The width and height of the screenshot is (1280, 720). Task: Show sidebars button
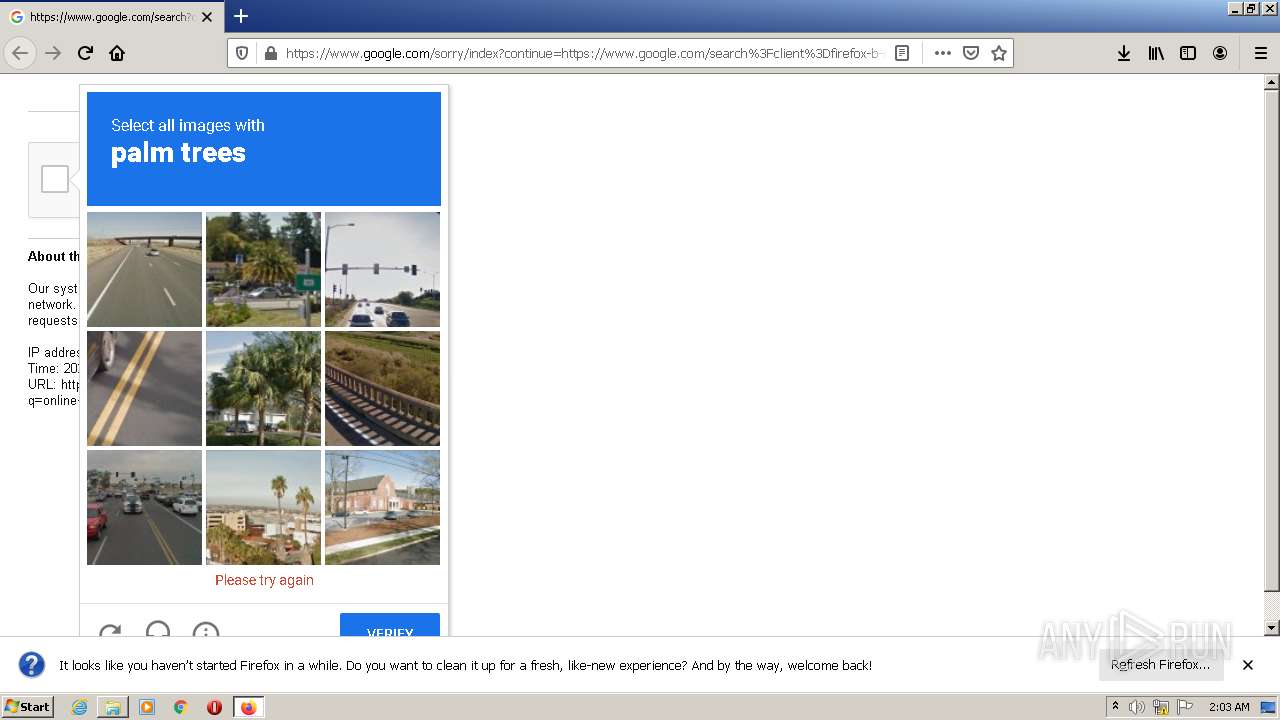click(x=1188, y=53)
